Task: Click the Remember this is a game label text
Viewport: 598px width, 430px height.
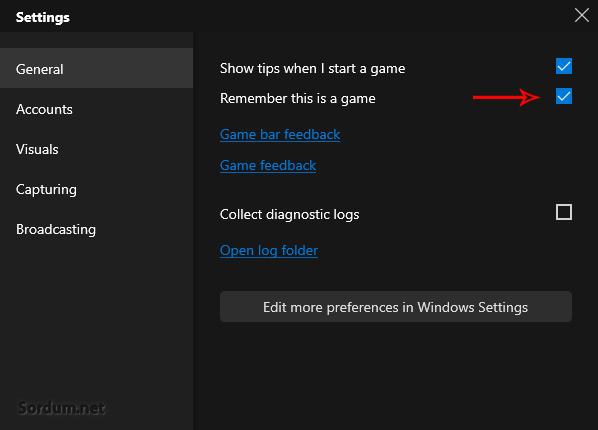Action: (297, 98)
